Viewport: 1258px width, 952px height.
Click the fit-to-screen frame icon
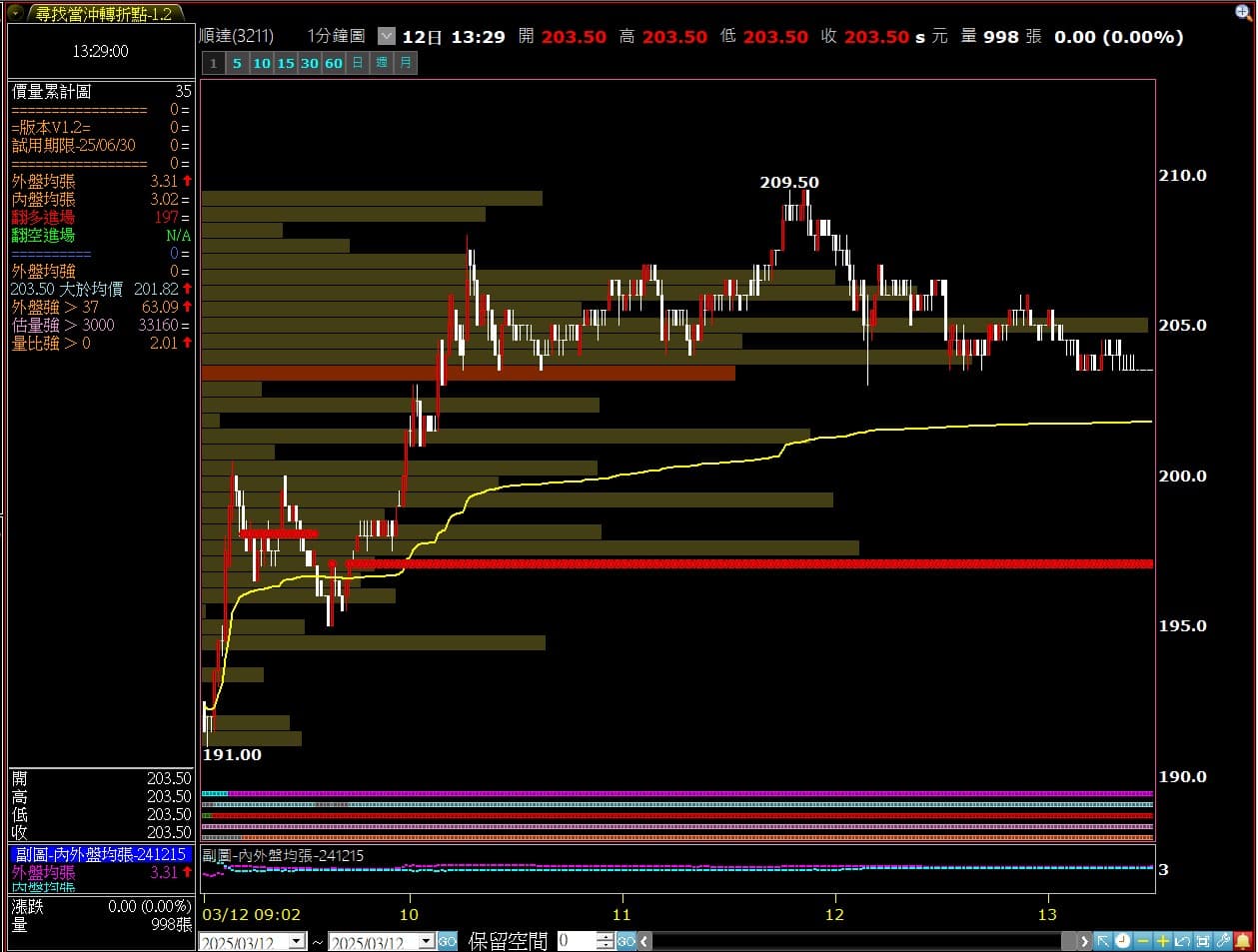[1203, 941]
